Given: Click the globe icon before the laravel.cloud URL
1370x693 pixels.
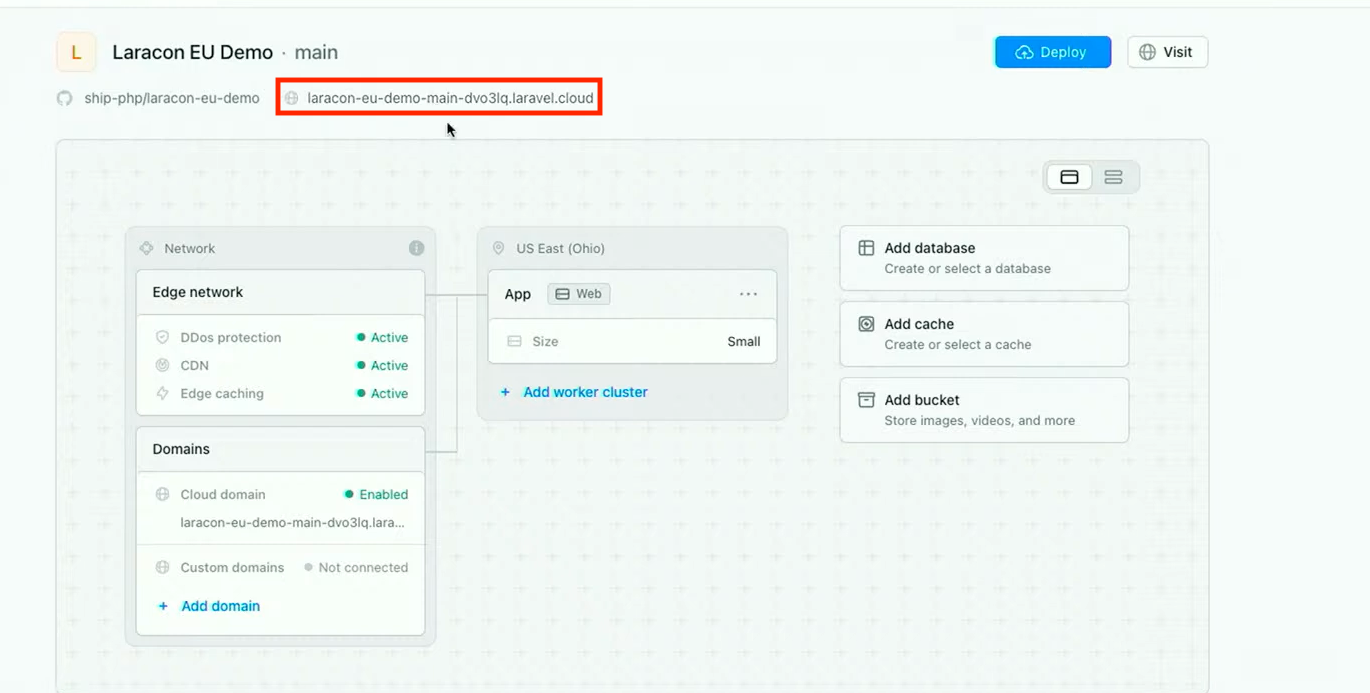Looking at the screenshot, I should coord(292,98).
